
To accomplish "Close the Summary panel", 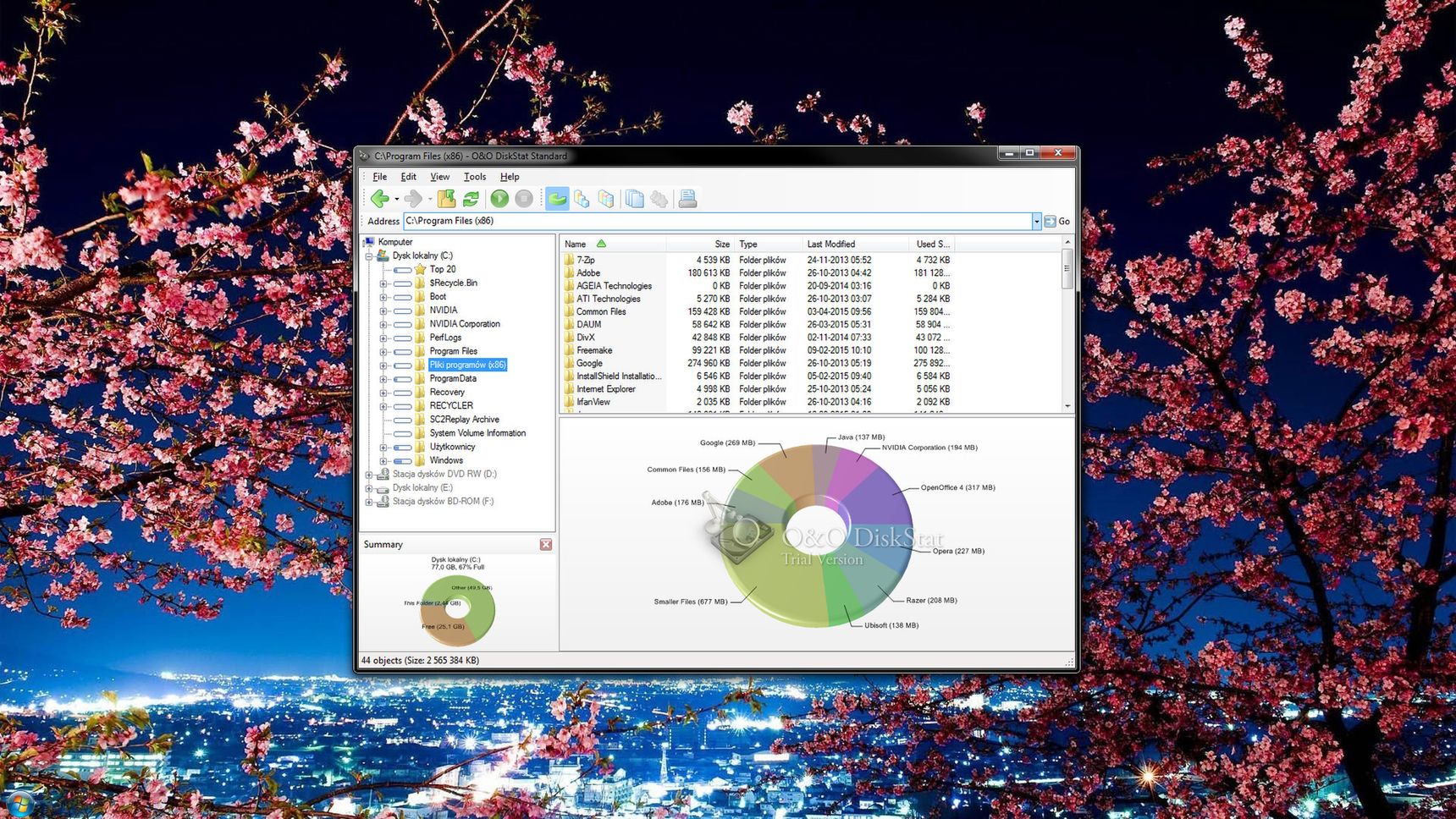I will coord(546,545).
